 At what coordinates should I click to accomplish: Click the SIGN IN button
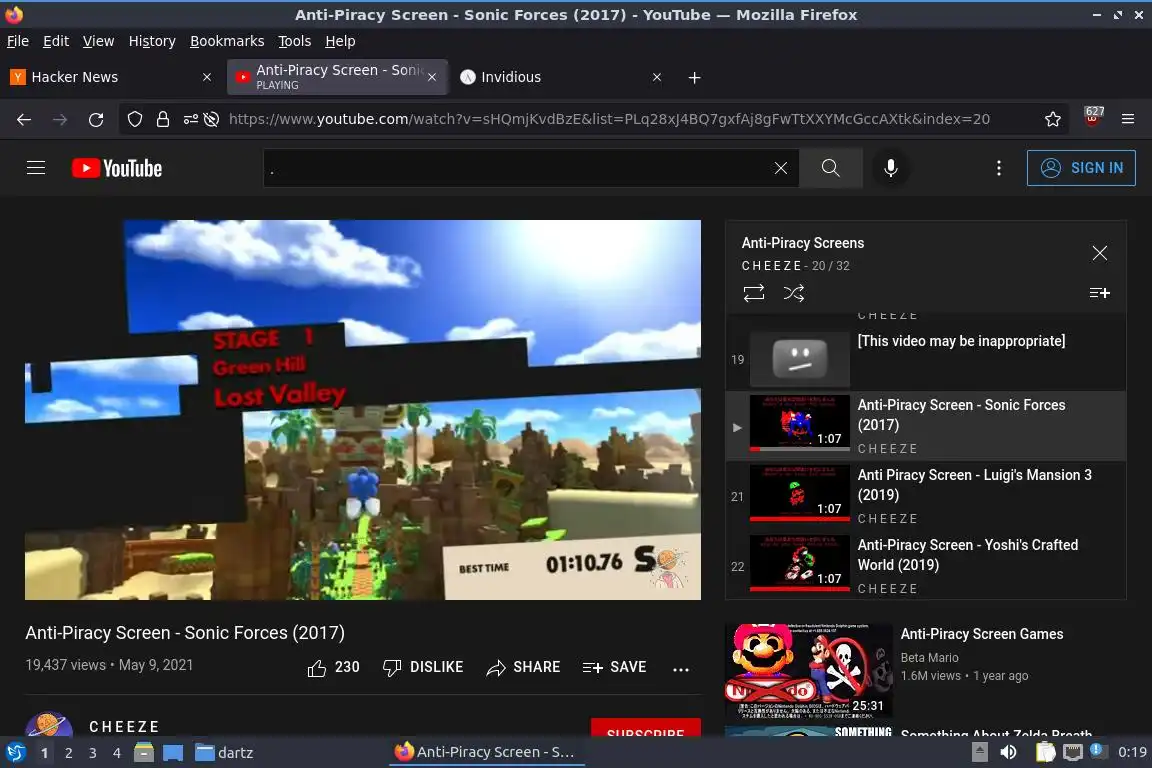tap(1081, 168)
